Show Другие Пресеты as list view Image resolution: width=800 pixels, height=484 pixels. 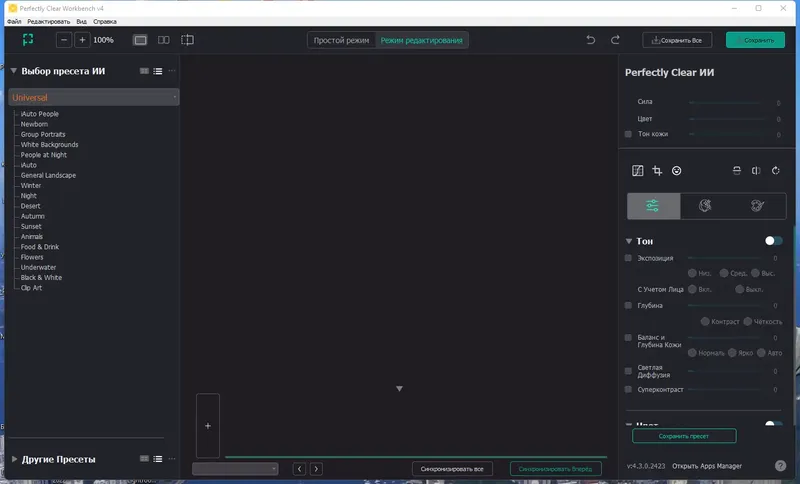158,459
